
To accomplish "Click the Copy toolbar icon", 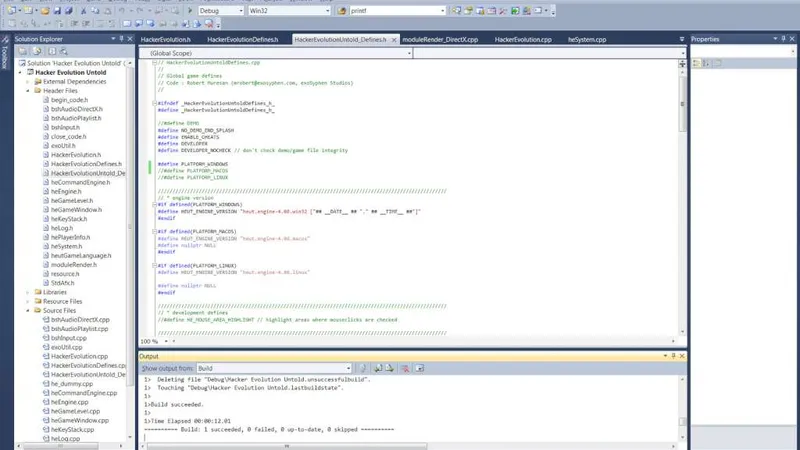I will pos(95,10).
